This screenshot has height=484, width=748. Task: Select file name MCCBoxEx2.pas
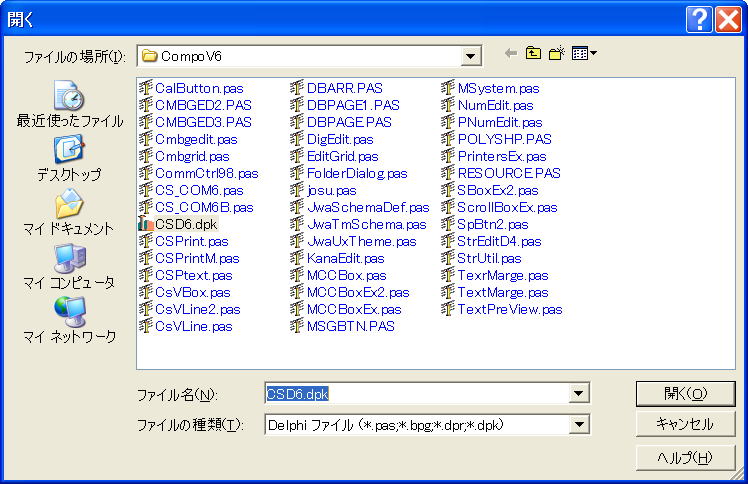click(x=358, y=292)
